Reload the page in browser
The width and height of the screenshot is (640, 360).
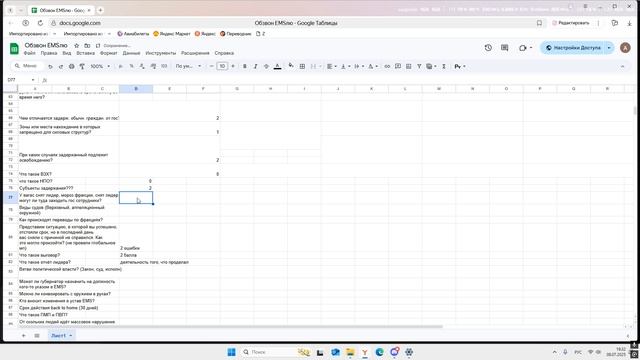40,23
